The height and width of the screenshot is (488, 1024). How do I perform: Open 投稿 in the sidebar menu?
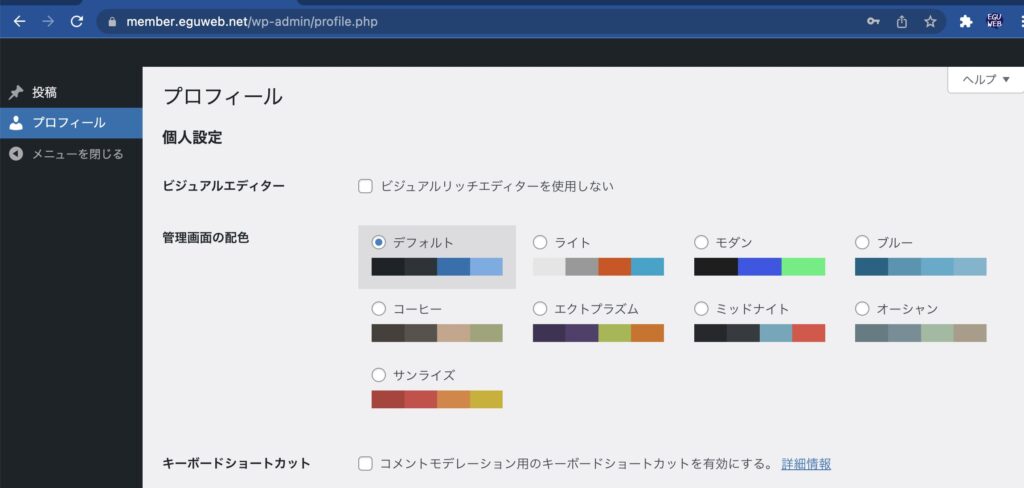click(44, 92)
